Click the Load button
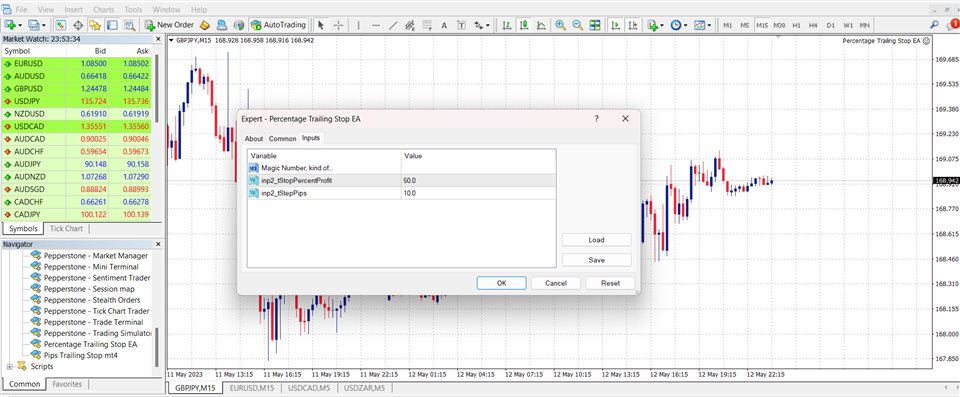This screenshot has height=397, width=960. coord(596,240)
